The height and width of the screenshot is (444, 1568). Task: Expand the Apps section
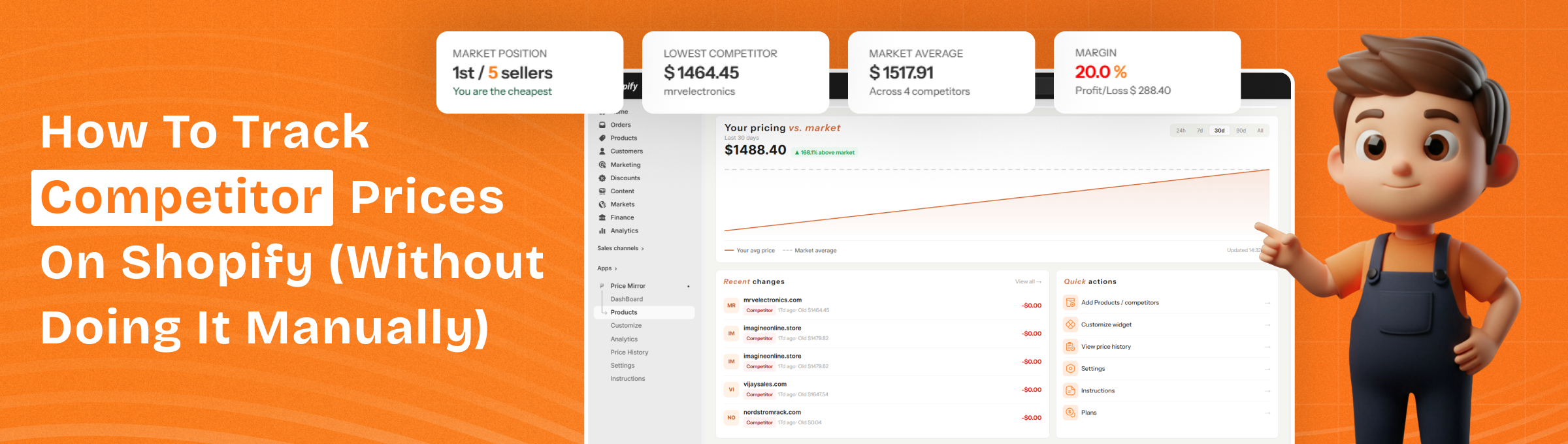(607, 268)
